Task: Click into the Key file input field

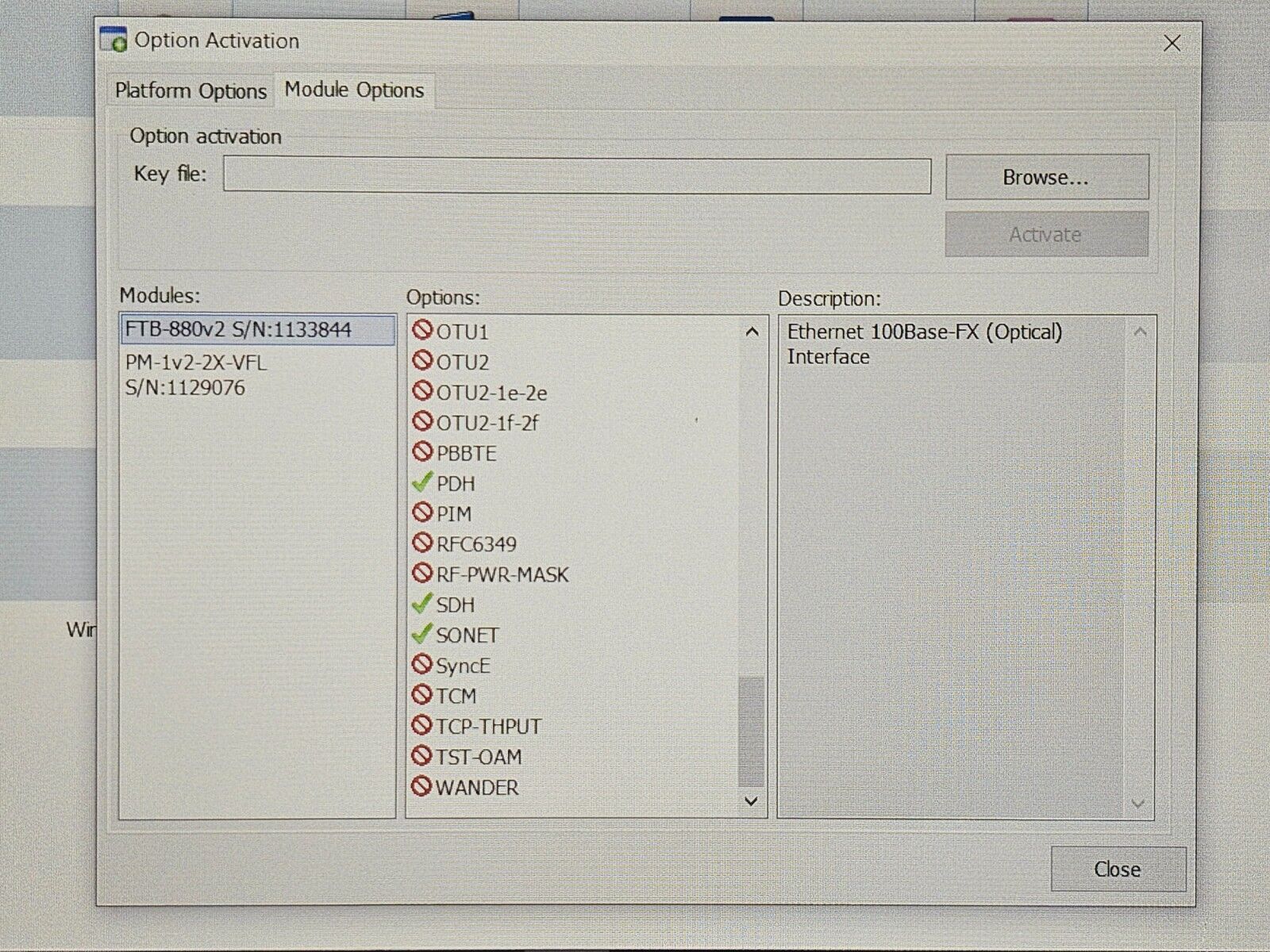Action: 576,175
